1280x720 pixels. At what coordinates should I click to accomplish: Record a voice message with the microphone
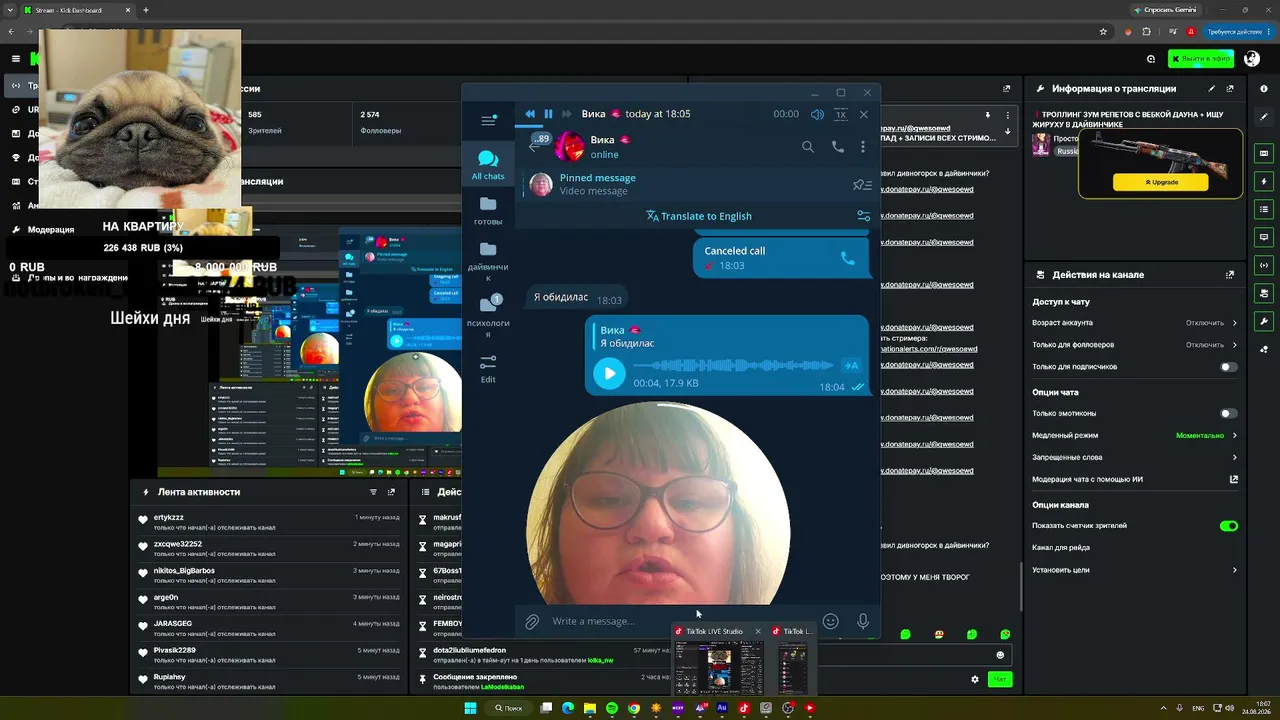pyautogui.click(x=863, y=621)
